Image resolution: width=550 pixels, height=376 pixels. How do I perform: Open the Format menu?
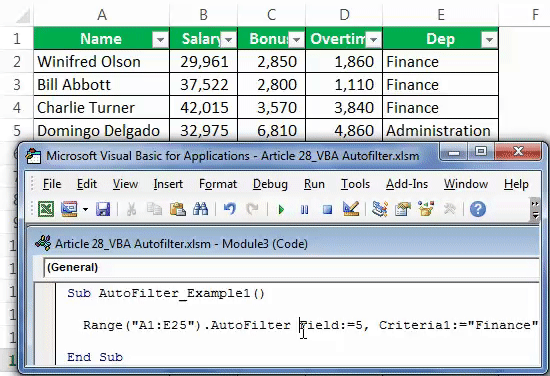[218, 184]
